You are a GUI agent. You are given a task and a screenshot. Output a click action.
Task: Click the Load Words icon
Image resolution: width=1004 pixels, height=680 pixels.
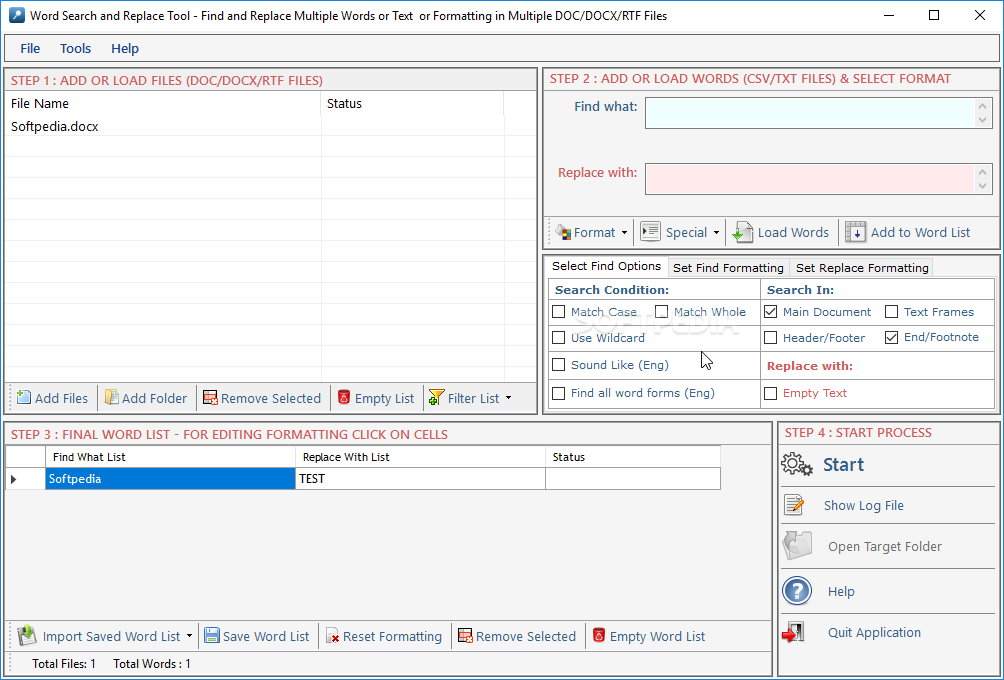742,232
